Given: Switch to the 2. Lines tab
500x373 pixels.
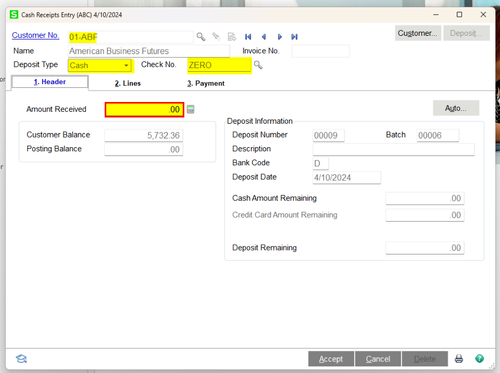Looking at the screenshot, I should click(128, 83).
